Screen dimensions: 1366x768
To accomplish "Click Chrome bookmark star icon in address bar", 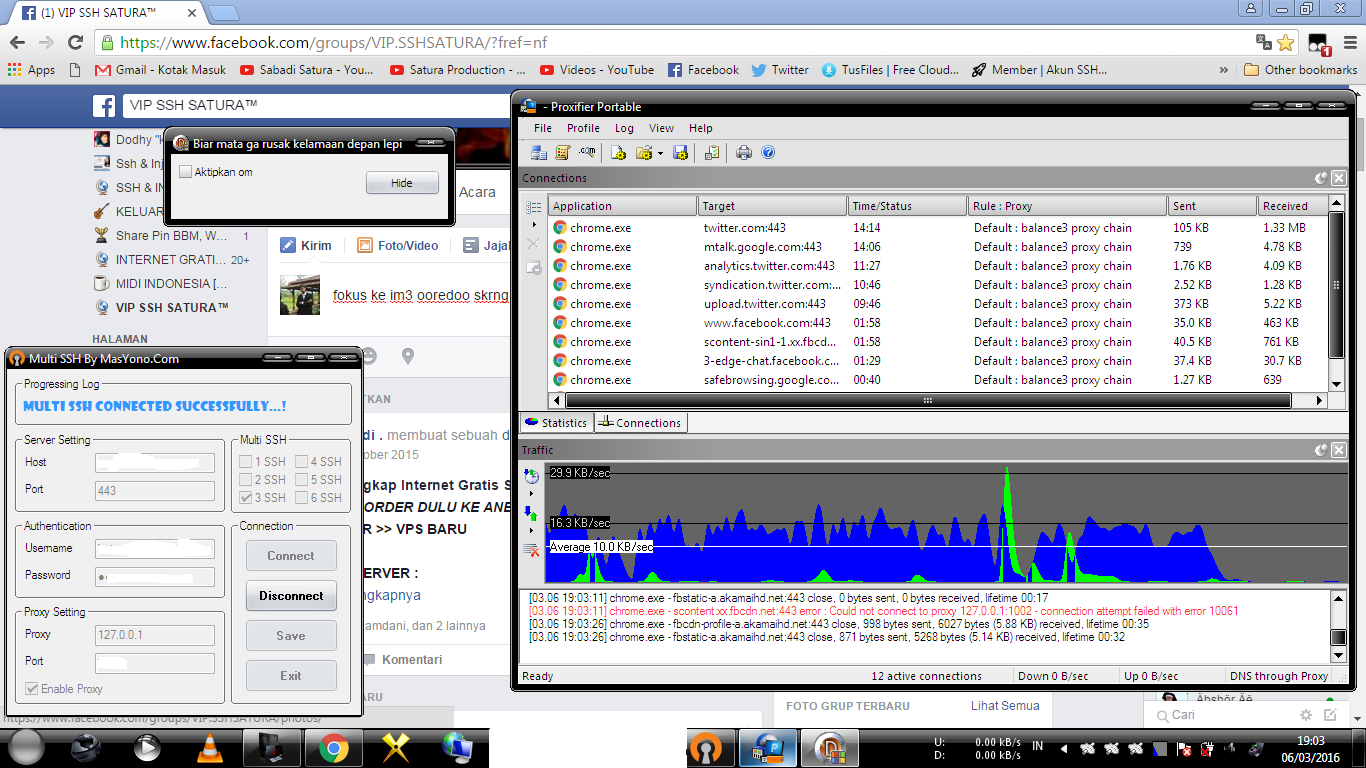I will (x=1286, y=43).
